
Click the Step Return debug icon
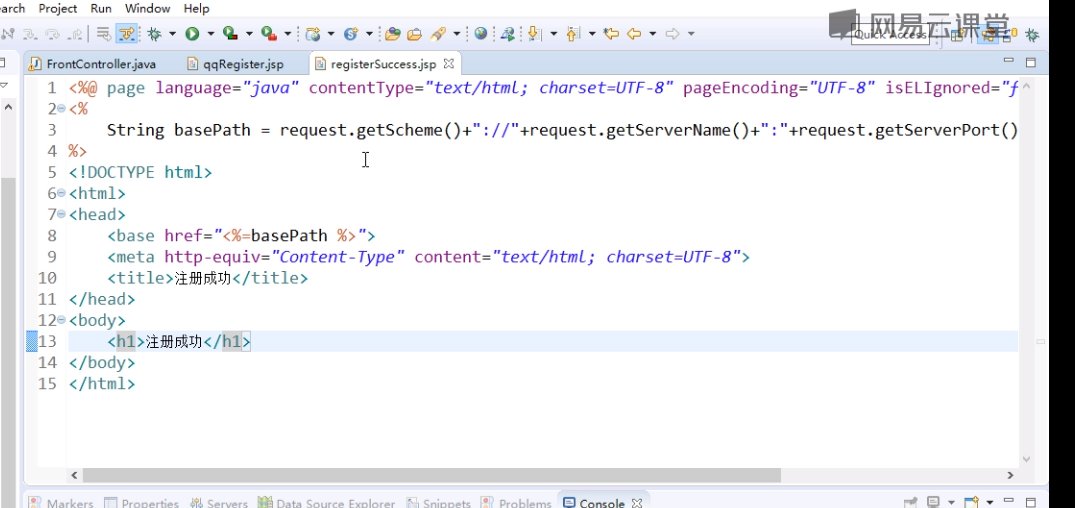75,34
